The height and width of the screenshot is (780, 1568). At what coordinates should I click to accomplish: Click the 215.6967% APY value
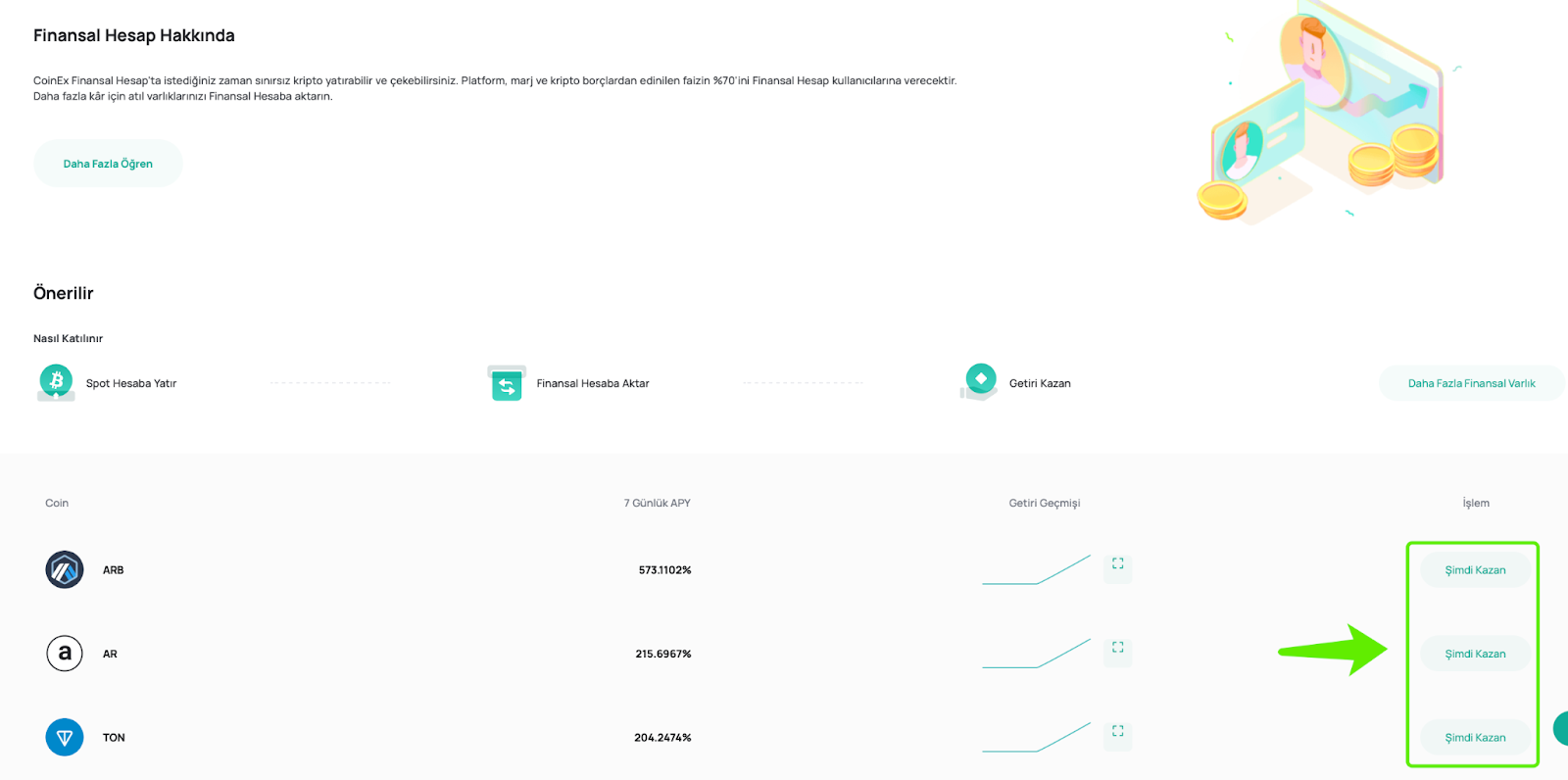tap(663, 654)
